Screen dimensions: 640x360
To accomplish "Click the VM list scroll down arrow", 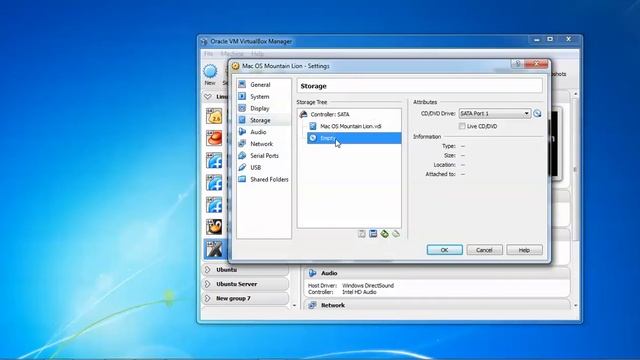I will pyautogui.click(x=294, y=305).
